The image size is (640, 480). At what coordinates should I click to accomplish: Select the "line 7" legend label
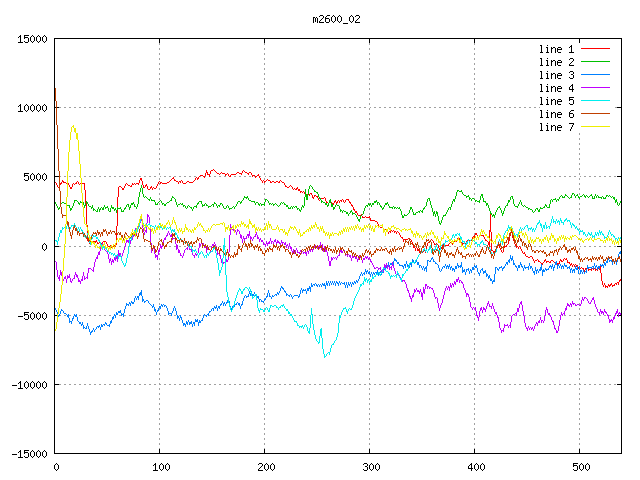(556, 127)
